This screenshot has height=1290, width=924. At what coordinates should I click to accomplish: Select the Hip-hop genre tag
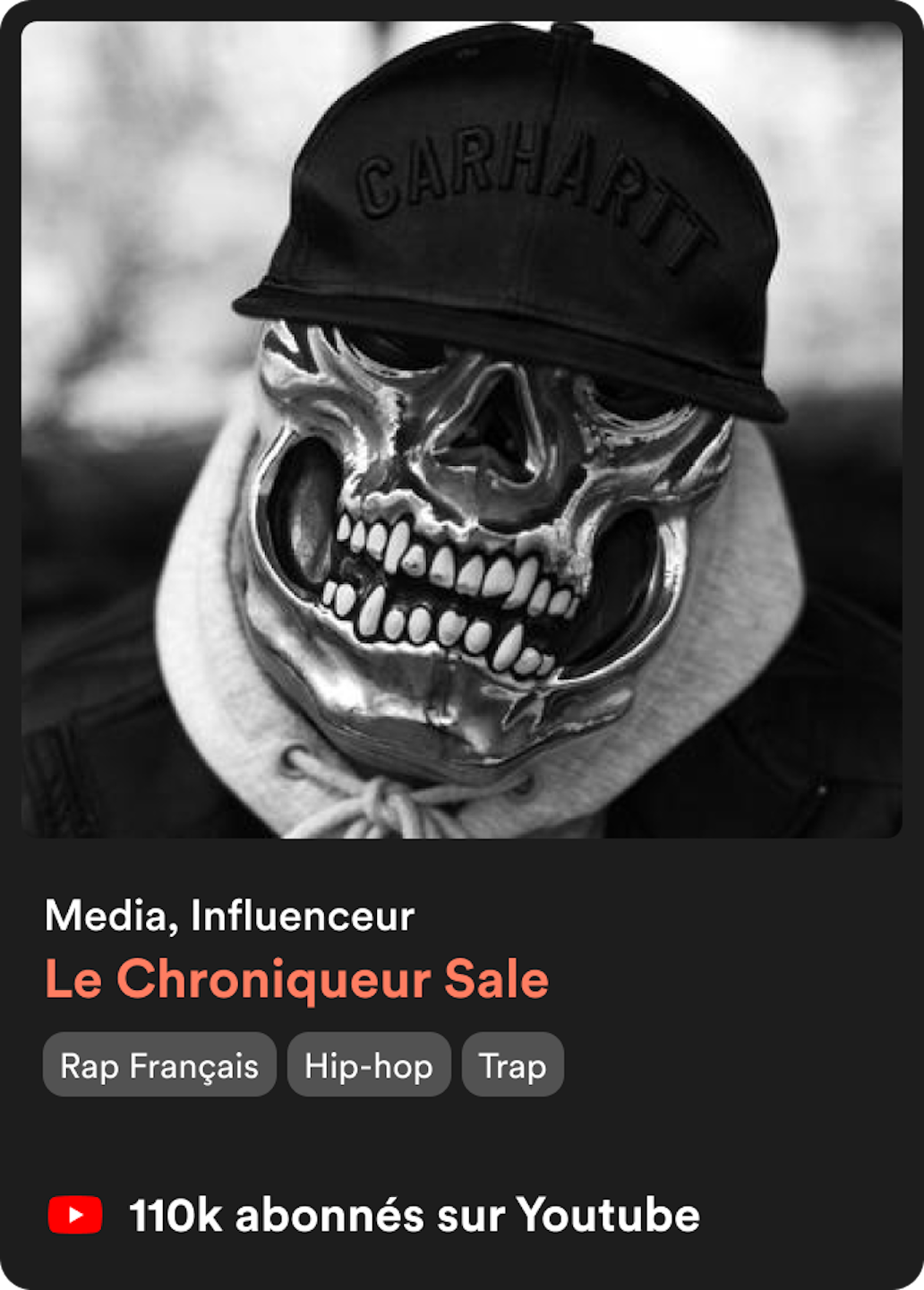(x=369, y=1064)
